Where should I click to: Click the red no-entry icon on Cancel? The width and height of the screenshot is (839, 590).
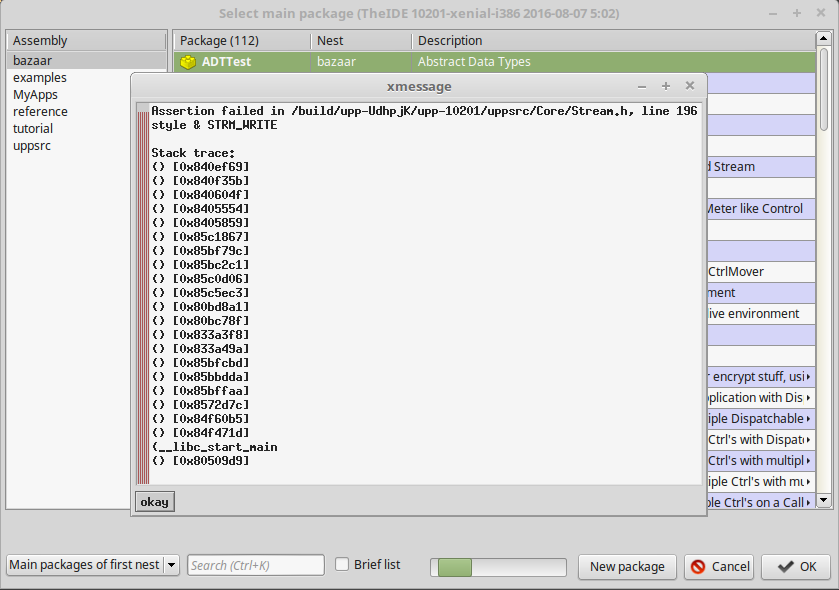tap(698, 566)
